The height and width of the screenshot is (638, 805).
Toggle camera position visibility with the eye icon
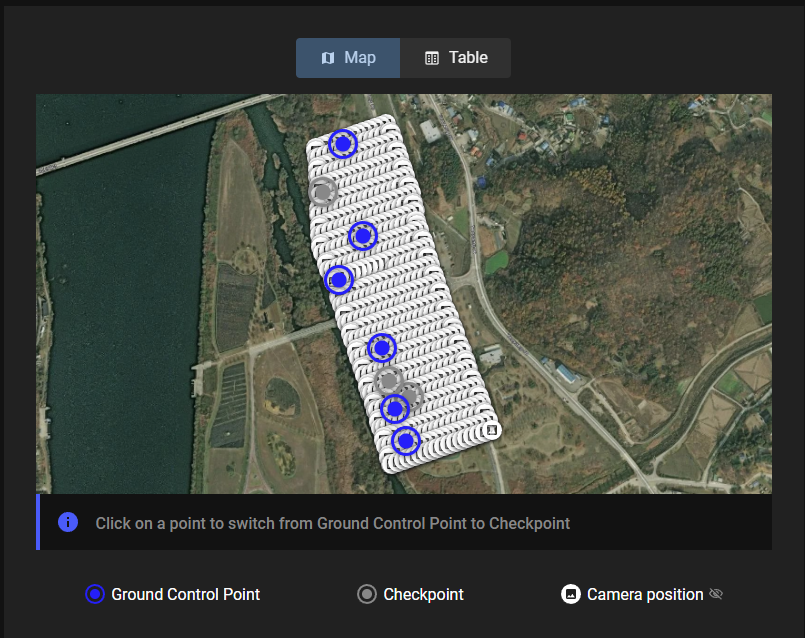tap(717, 594)
